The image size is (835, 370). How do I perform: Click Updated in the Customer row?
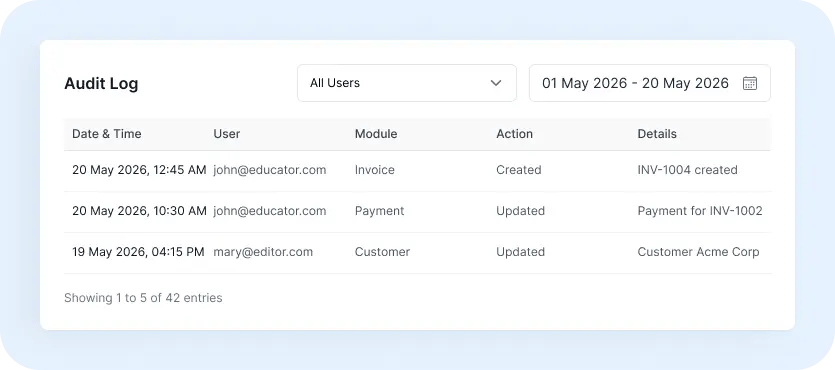(x=520, y=252)
